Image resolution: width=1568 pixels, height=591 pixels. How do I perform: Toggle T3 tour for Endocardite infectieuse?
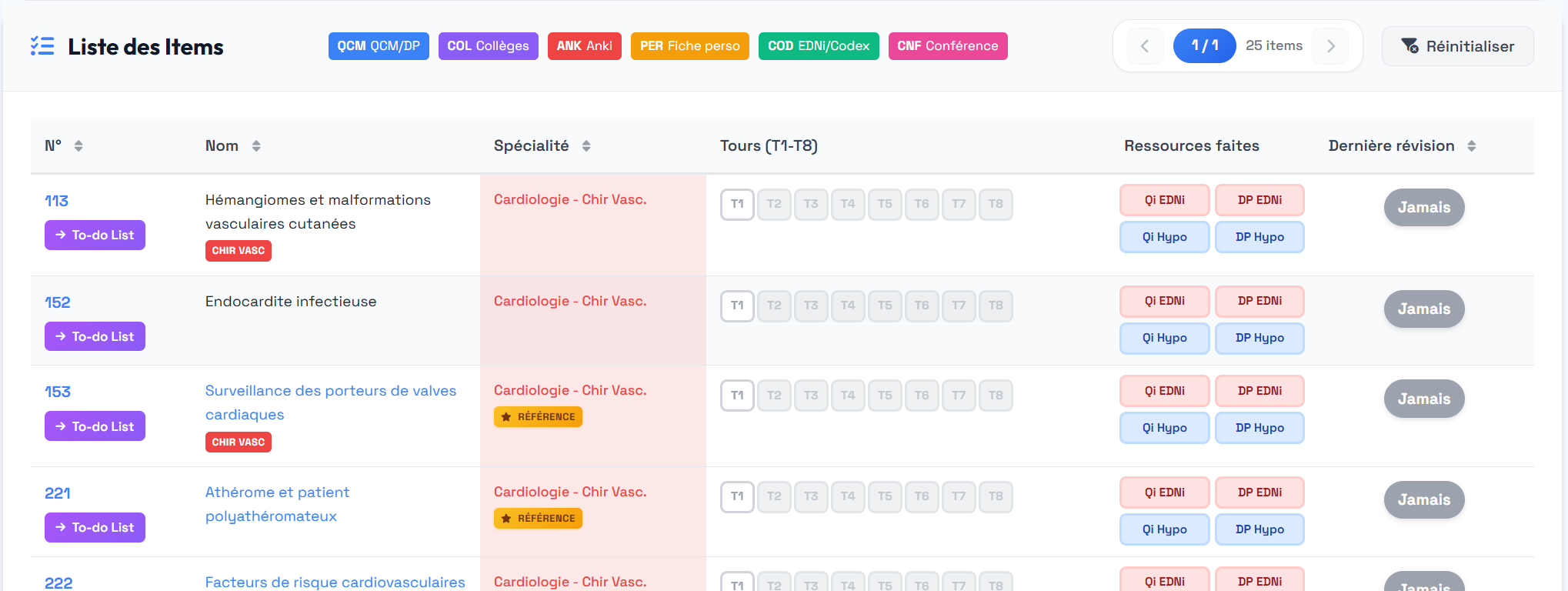pyautogui.click(x=811, y=306)
